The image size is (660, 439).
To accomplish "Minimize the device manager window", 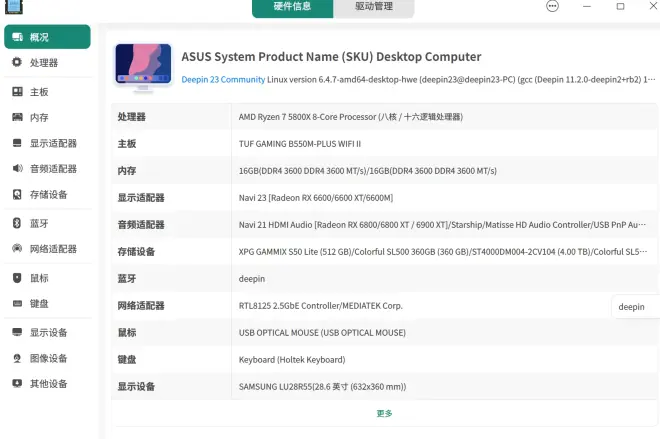I will click(x=587, y=6).
